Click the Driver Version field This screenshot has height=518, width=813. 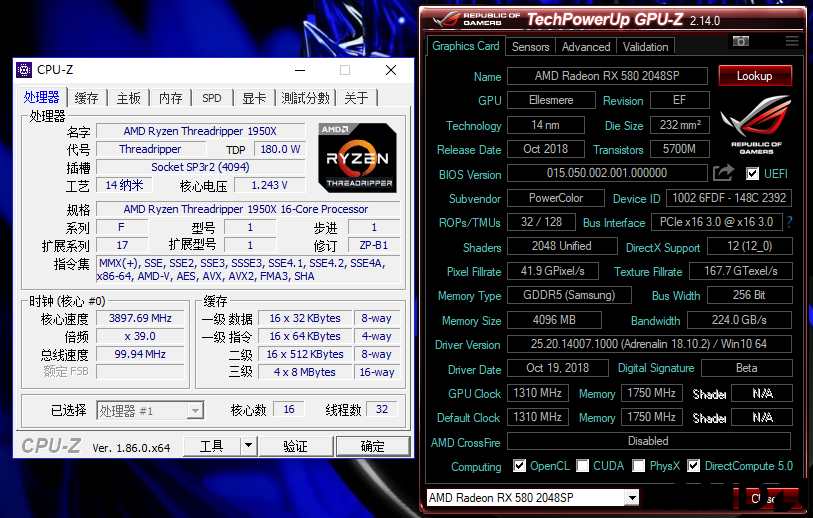click(649, 344)
